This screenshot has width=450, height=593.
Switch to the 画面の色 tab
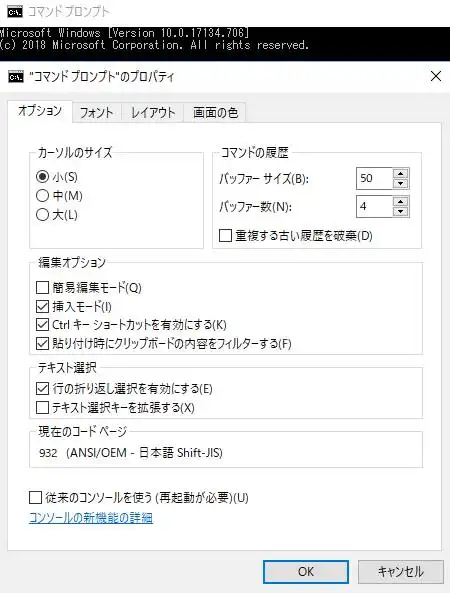pyautogui.click(x=215, y=113)
